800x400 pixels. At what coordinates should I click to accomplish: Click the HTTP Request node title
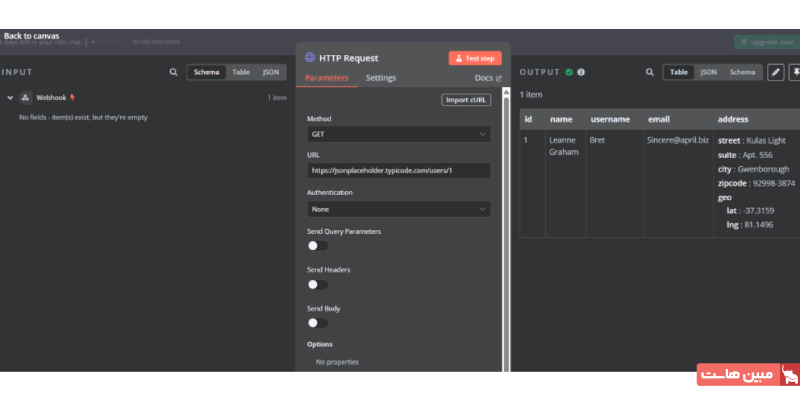pyautogui.click(x=349, y=58)
